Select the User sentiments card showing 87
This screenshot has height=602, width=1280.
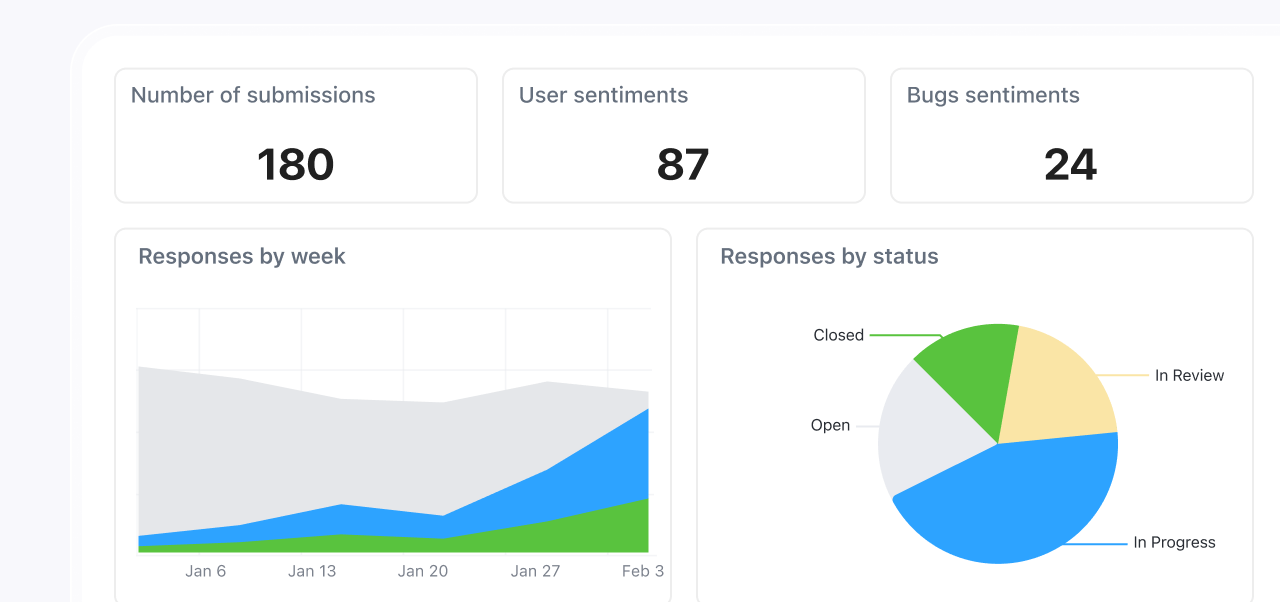(683, 135)
